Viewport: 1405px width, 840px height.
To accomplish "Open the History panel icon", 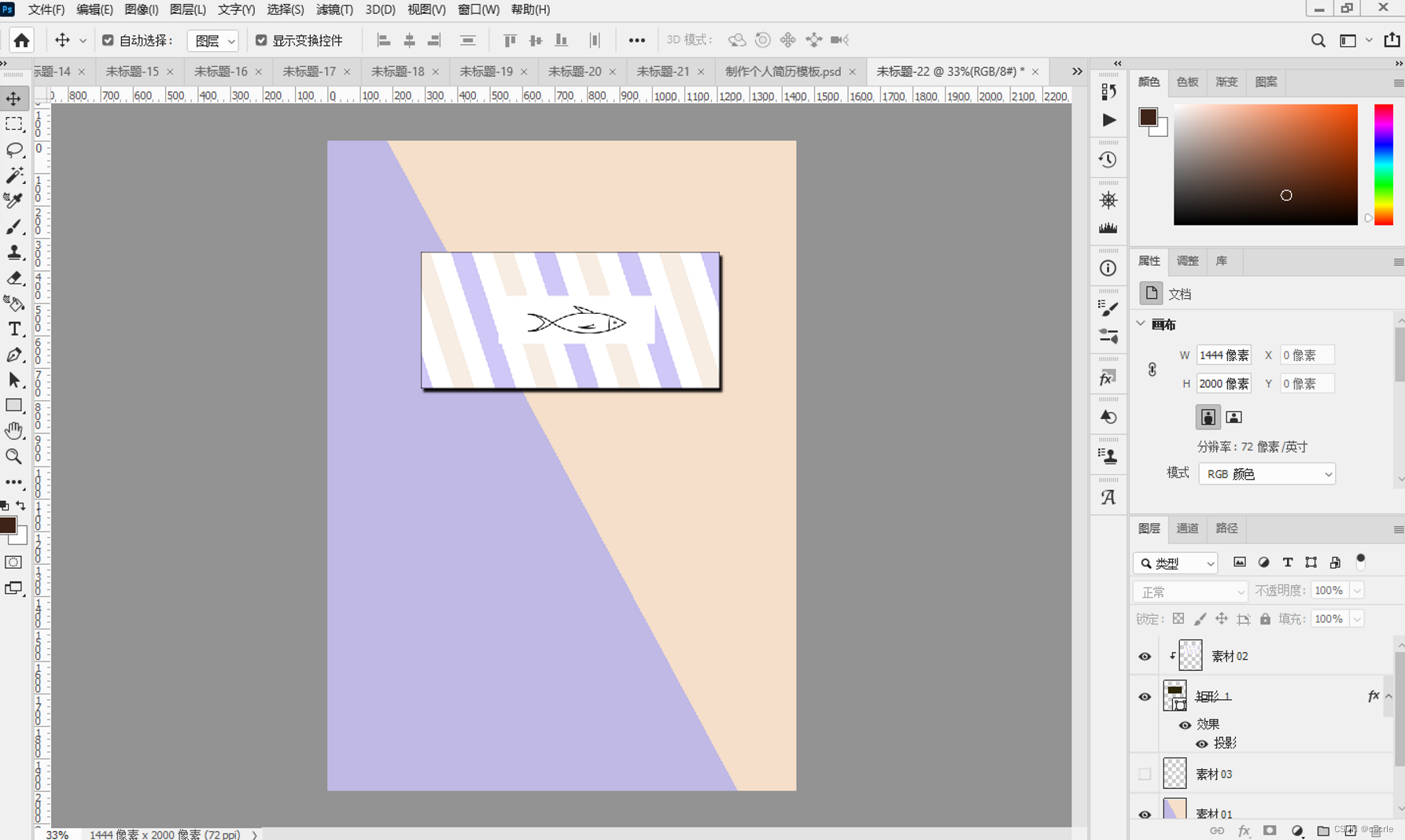I will pyautogui.click(x=1108, y=160).
